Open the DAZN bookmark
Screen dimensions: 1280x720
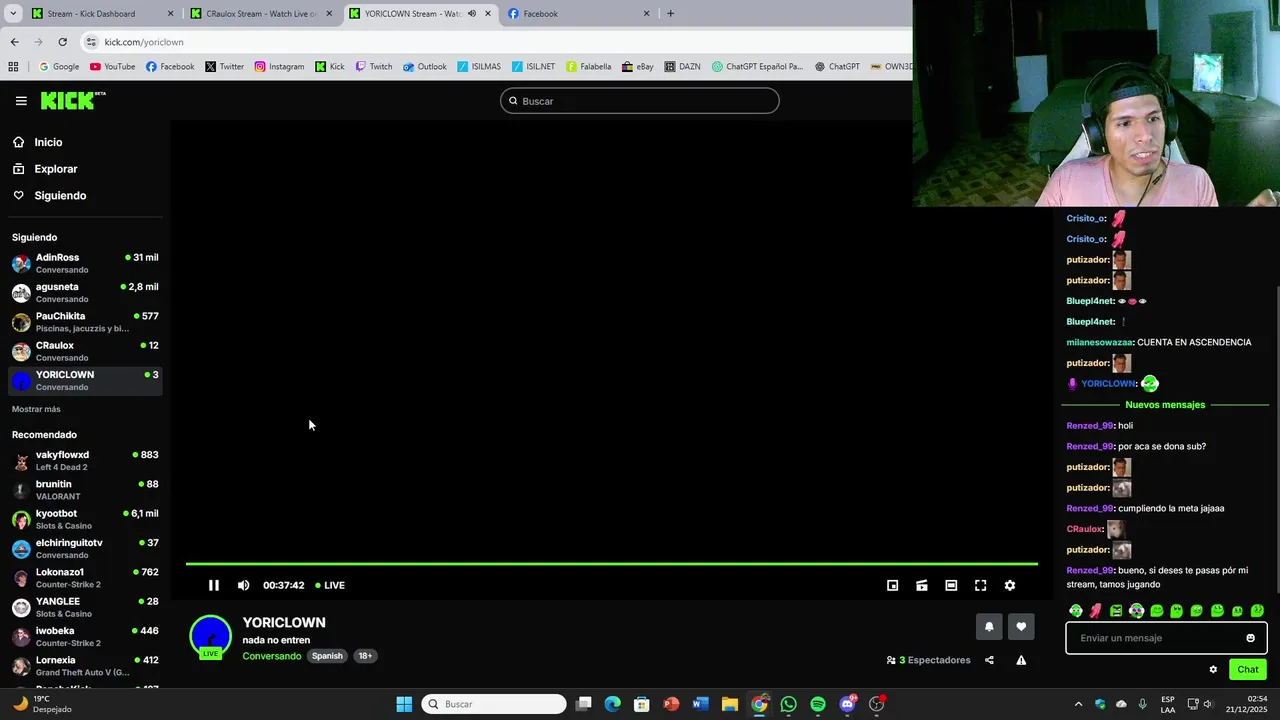[682, 67]
